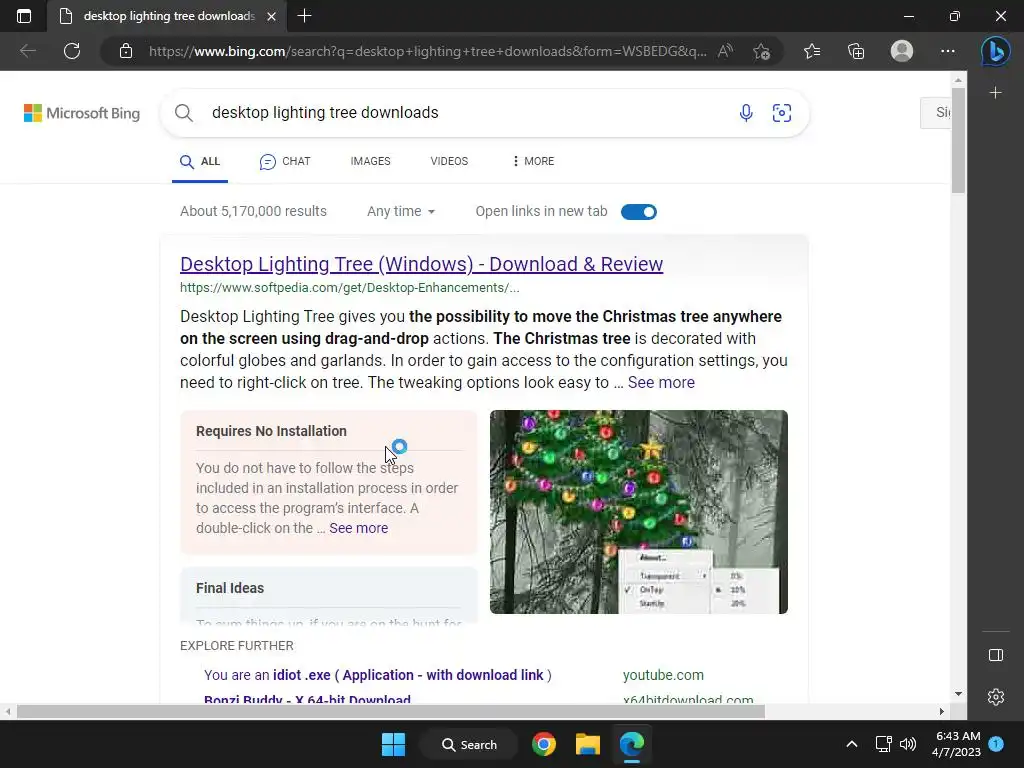
Task: Open the clock and date 6:43 AM
Action: tap(957, 744)
